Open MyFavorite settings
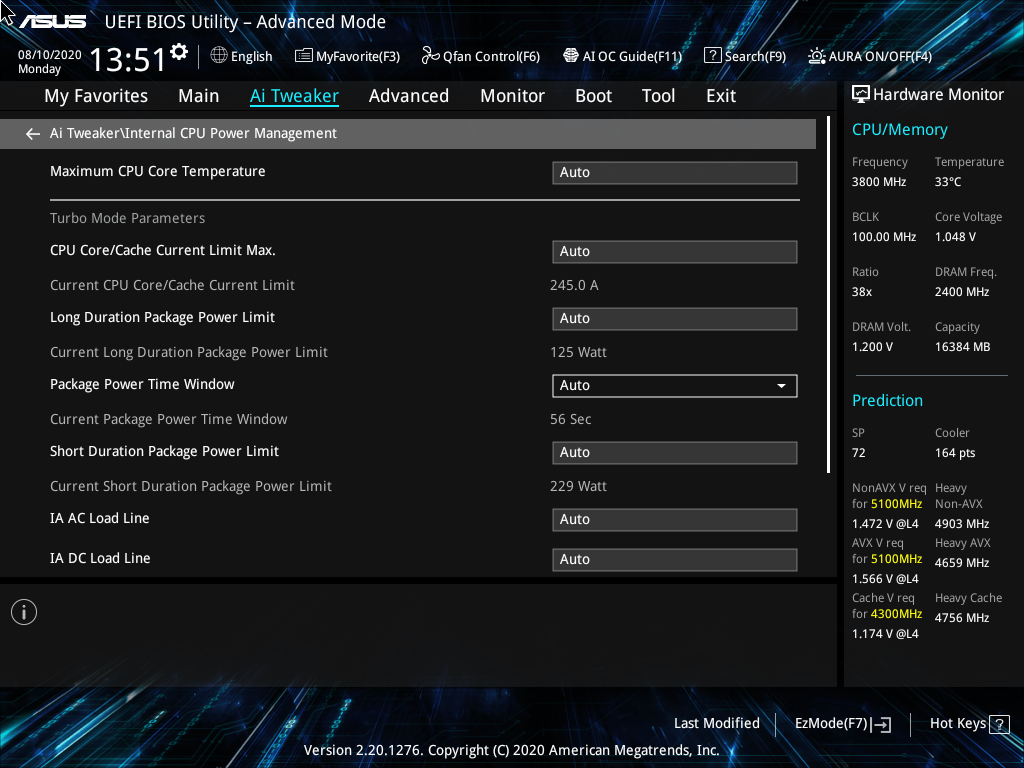The width and height of the screenshot is (1024, 768). pyautogui.click(x=347, y=56)
